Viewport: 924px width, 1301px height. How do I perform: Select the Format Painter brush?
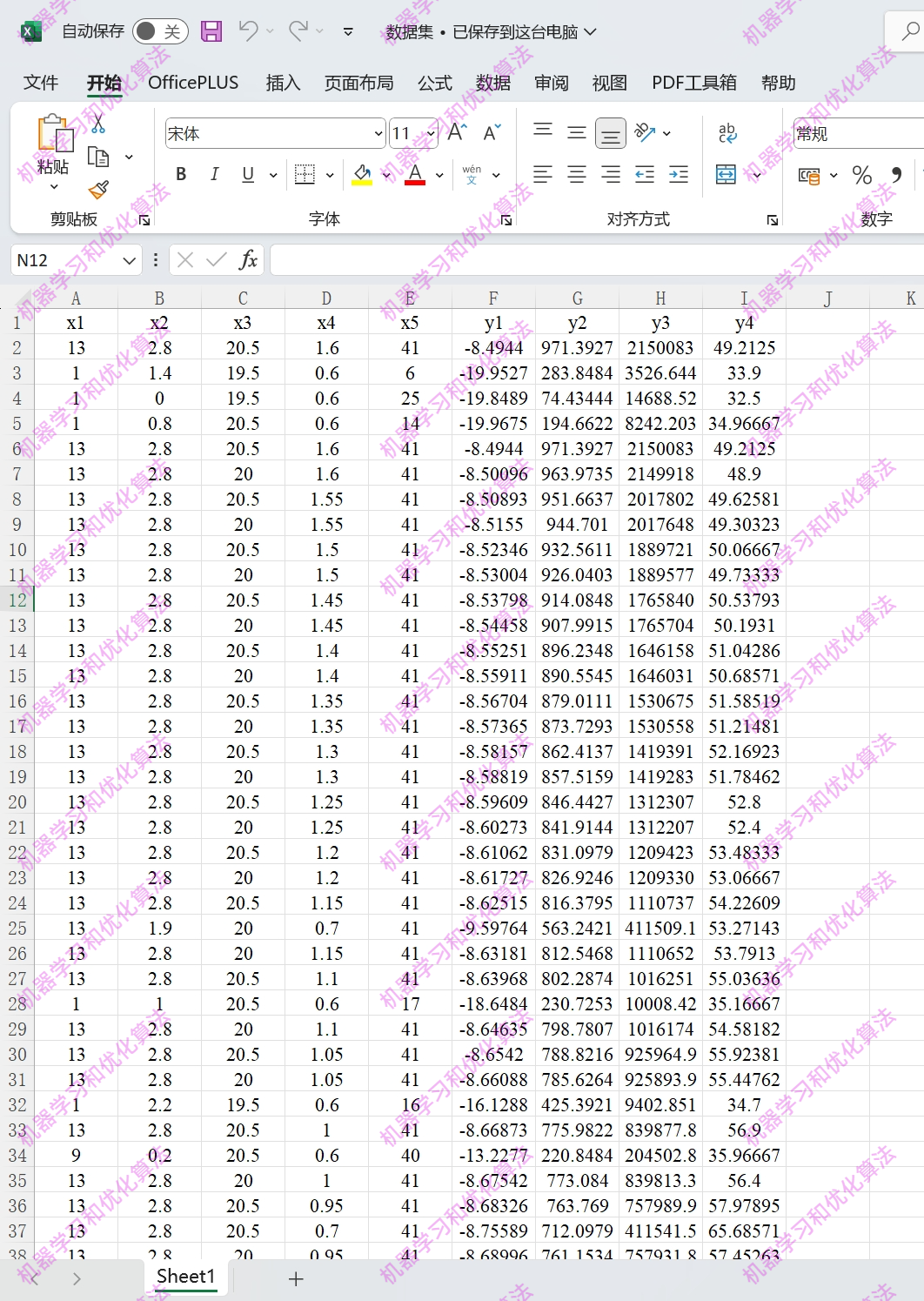point(98,189)
